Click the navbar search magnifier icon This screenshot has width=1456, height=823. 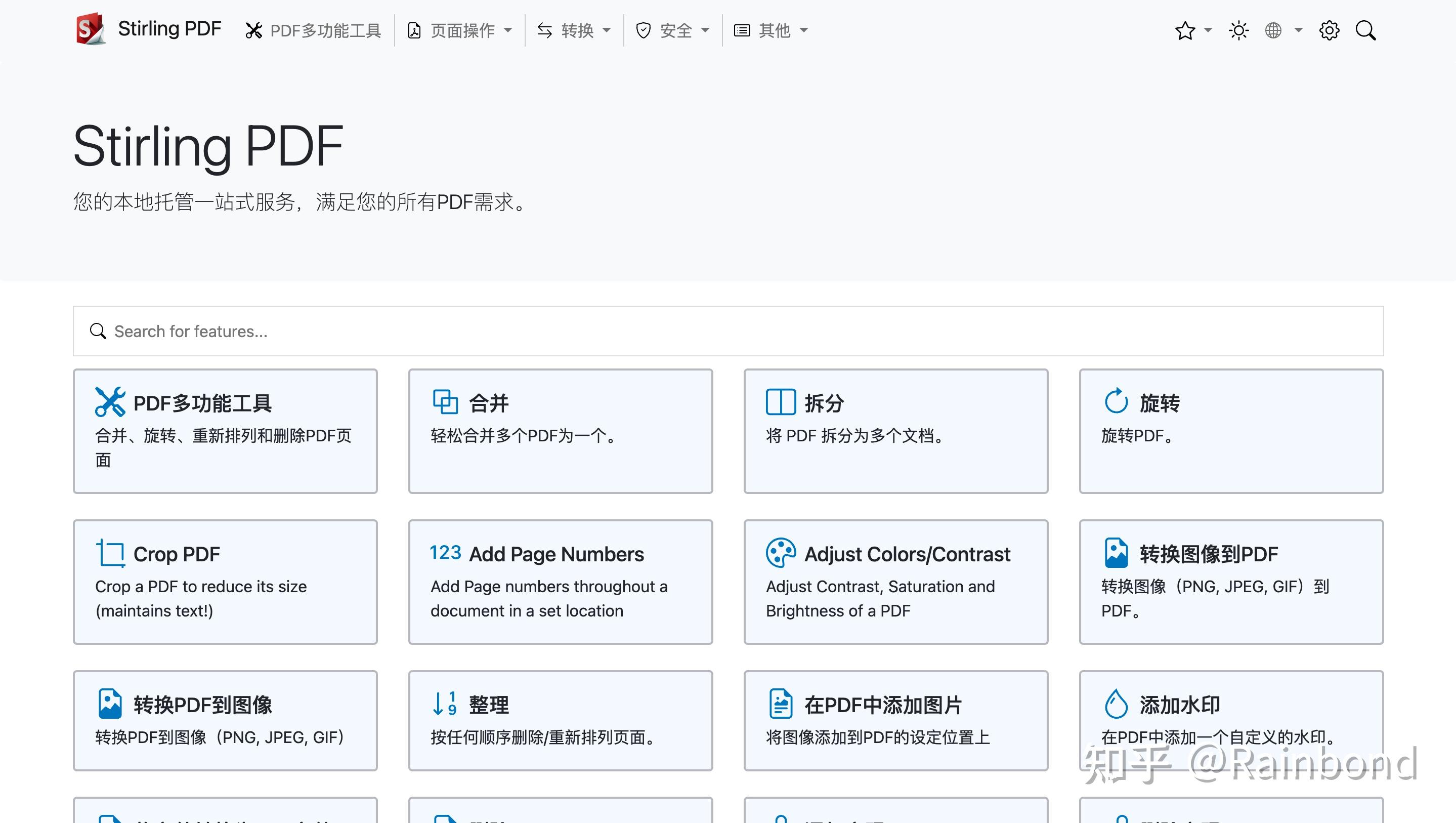point(1365,30)
